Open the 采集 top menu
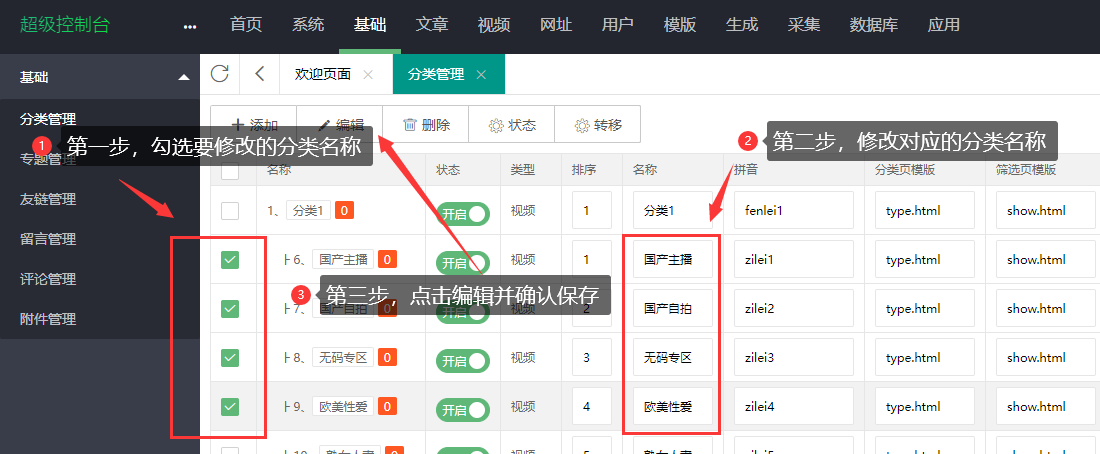This screenshot has height=454, width=1100. tap(803, 25)
